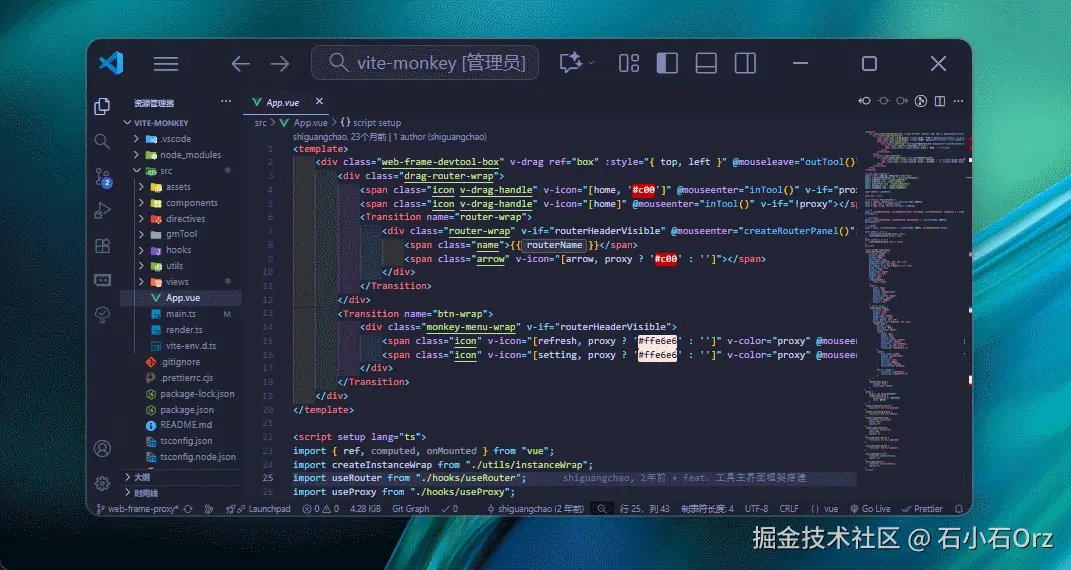Viewport: 1071px width, 570px height.
Task: Open the Extensions view
Action: 102,246
